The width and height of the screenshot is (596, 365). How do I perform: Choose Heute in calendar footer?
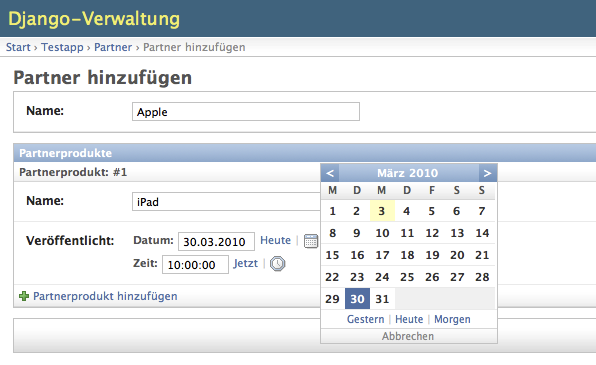pyautogui.click(x=409, y=319)
